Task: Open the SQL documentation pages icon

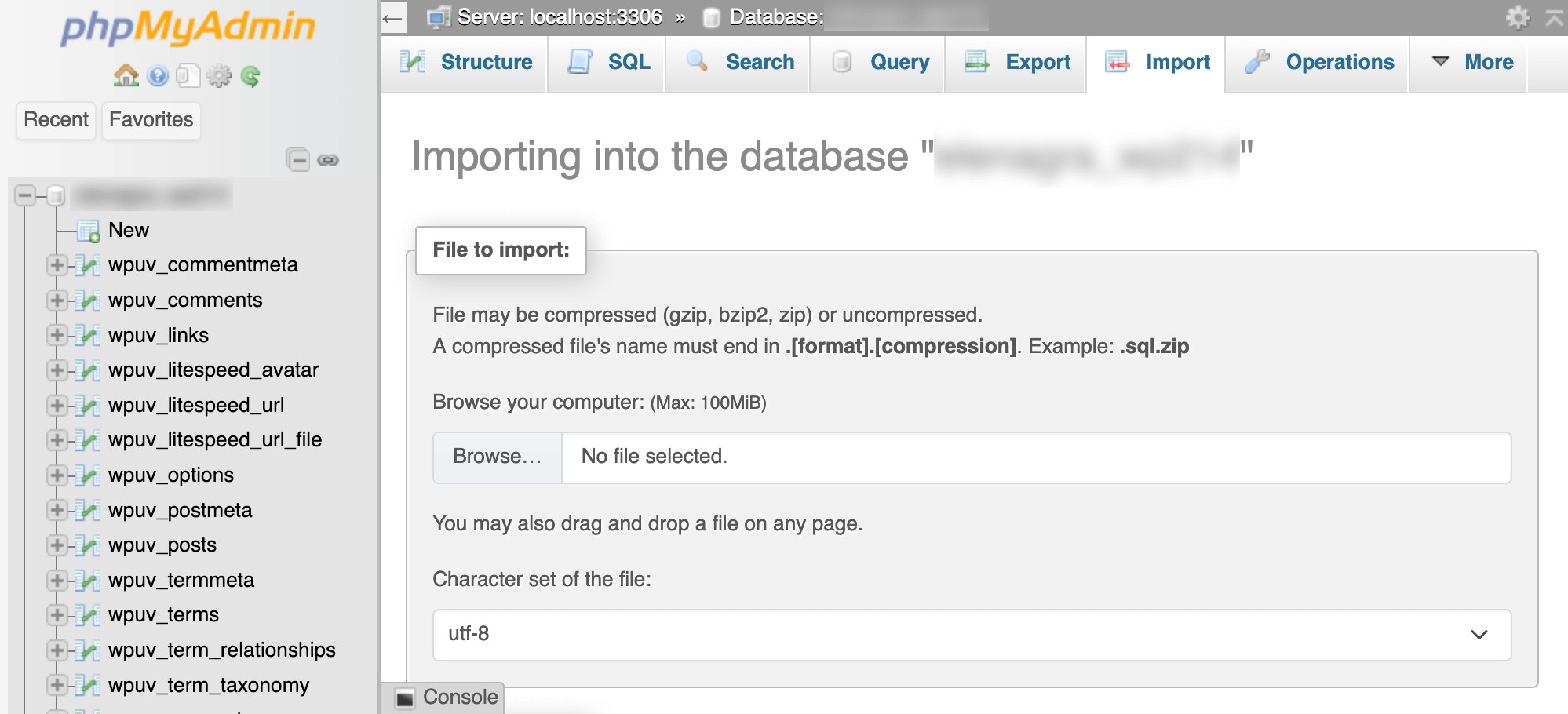Action: point(188,76)
